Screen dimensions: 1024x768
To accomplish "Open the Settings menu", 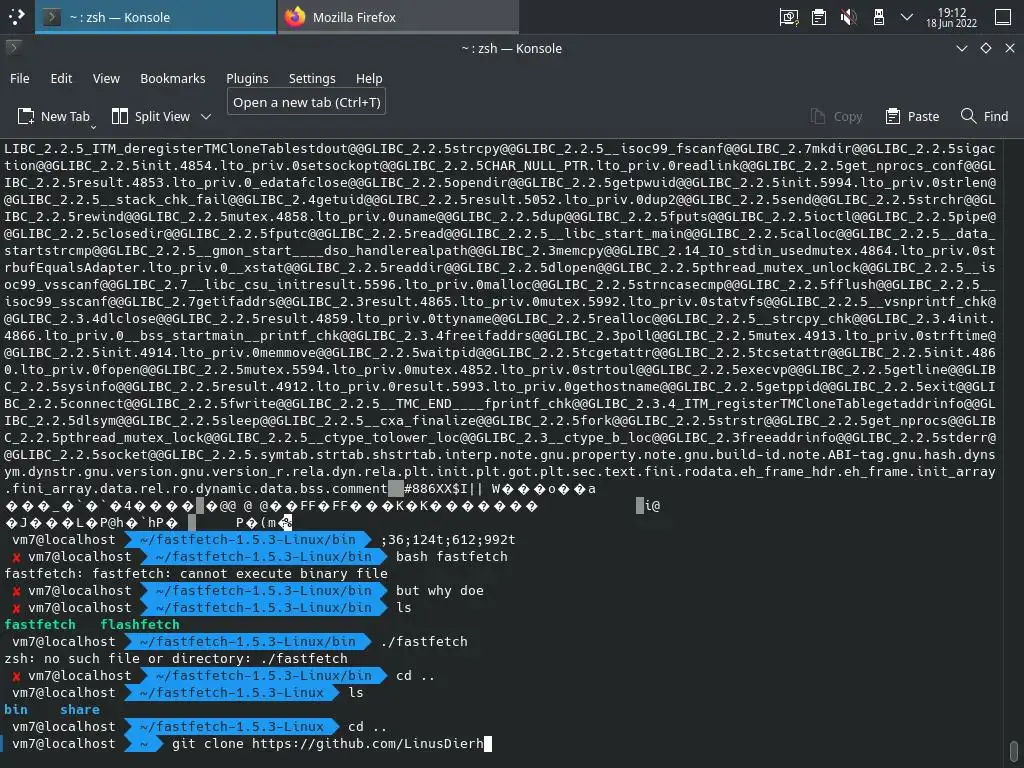I will click(312, 78).
